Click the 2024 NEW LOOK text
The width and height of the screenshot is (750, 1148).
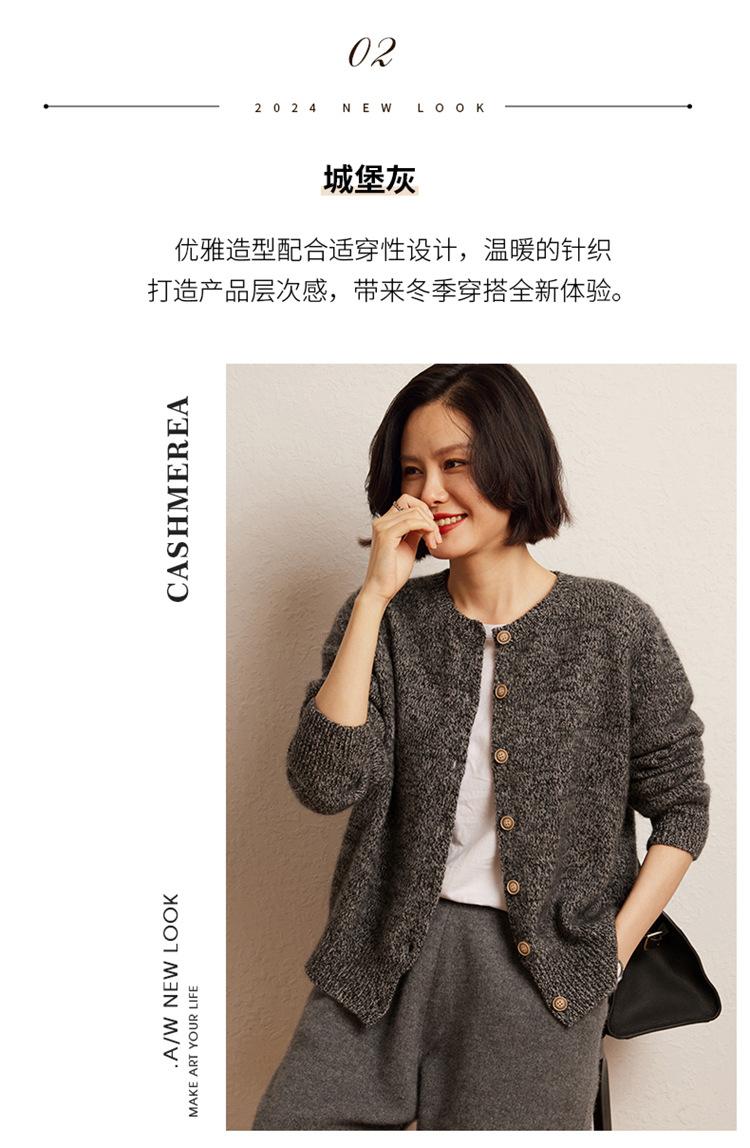(371, 108)
